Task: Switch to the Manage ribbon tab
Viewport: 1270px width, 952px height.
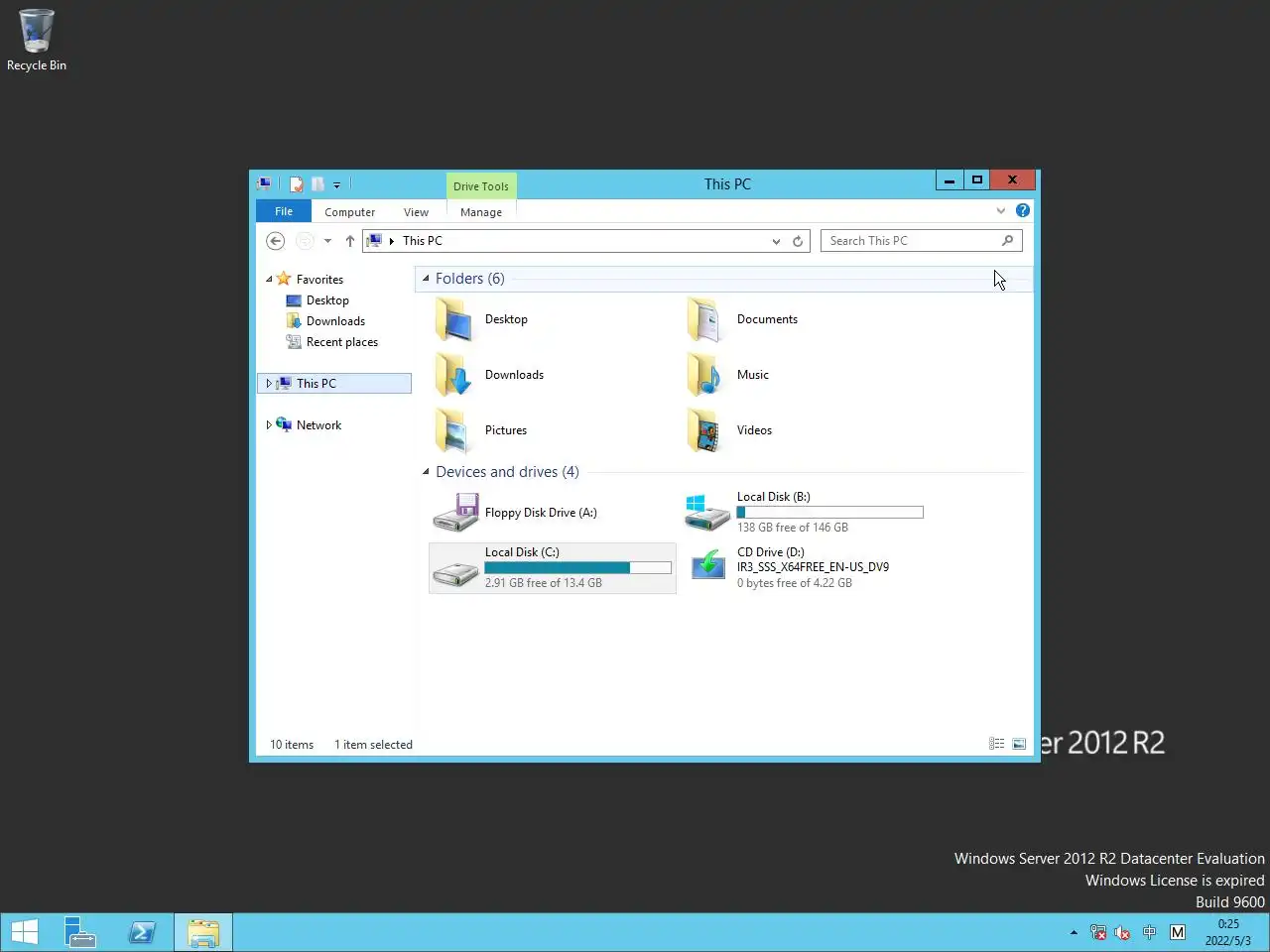Action: pos(481,212)
